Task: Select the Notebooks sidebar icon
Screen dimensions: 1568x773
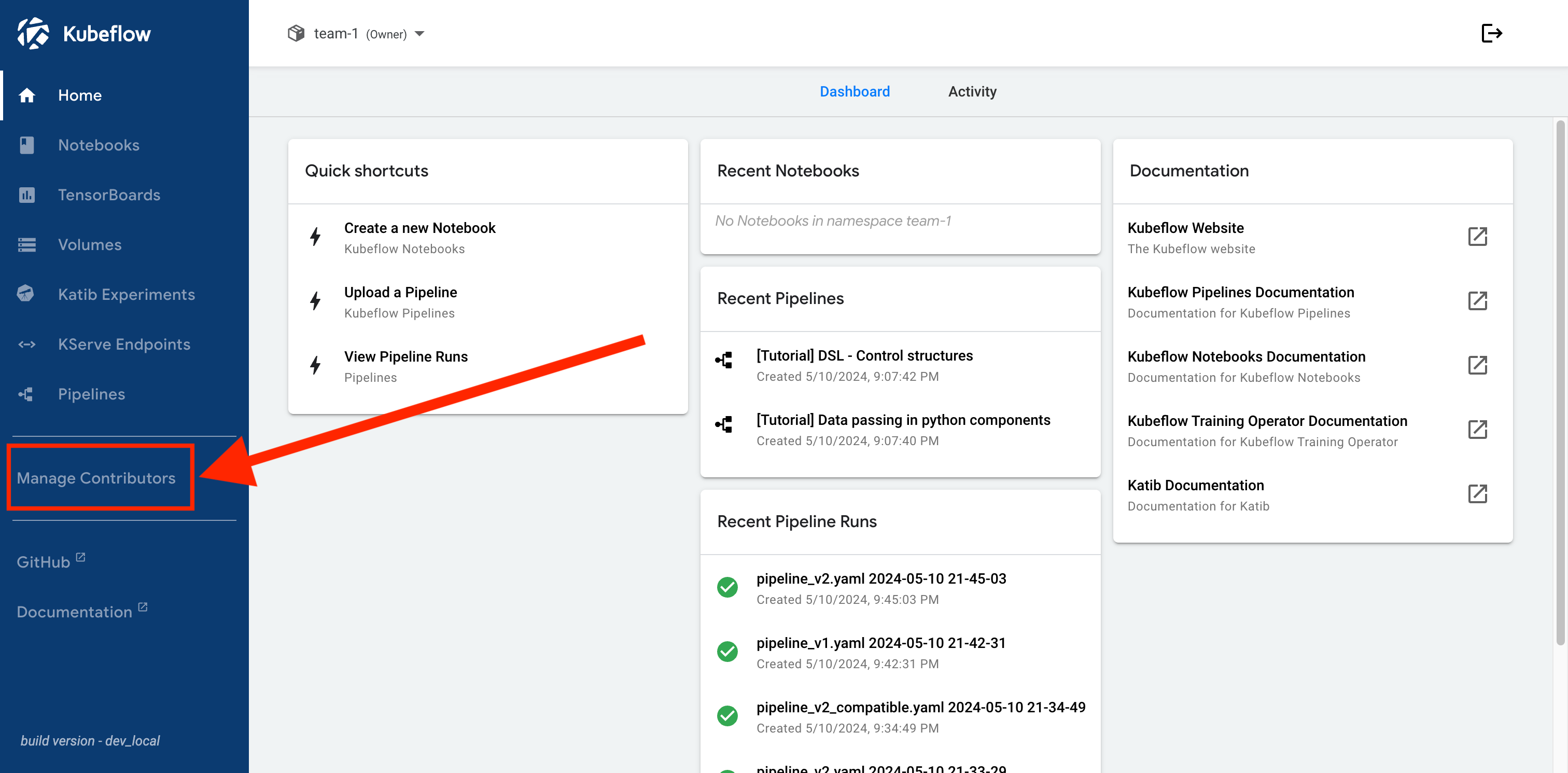Action: click(27, 145)
